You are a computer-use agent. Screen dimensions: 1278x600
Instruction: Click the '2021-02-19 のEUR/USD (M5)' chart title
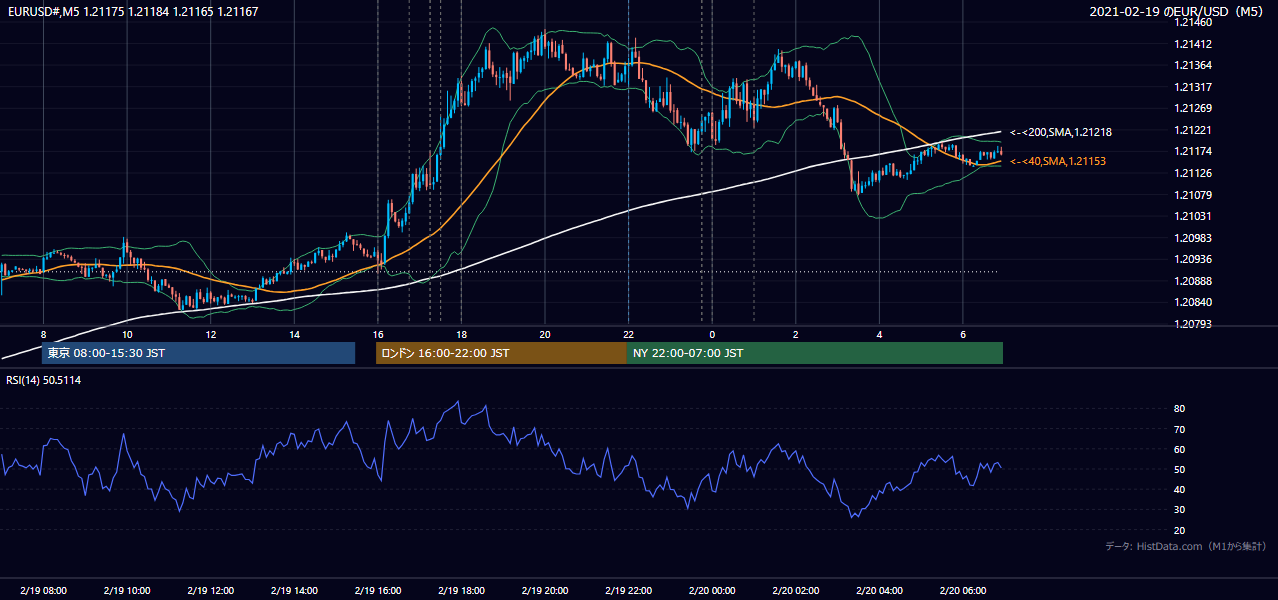point(1178,11)
